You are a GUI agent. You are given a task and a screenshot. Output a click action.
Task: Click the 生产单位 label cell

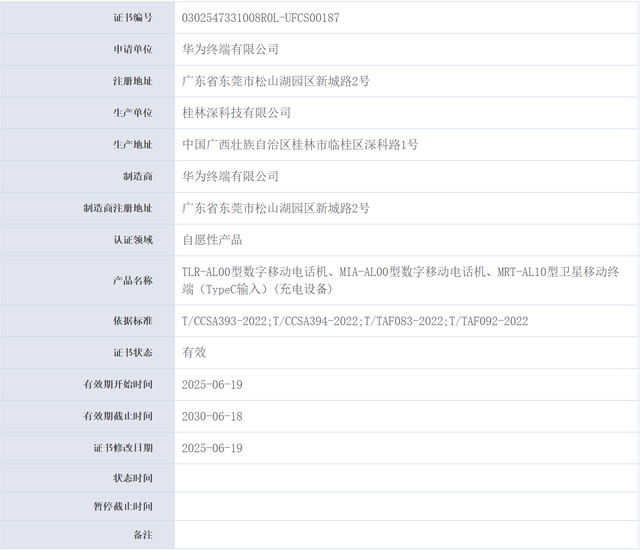87,113
